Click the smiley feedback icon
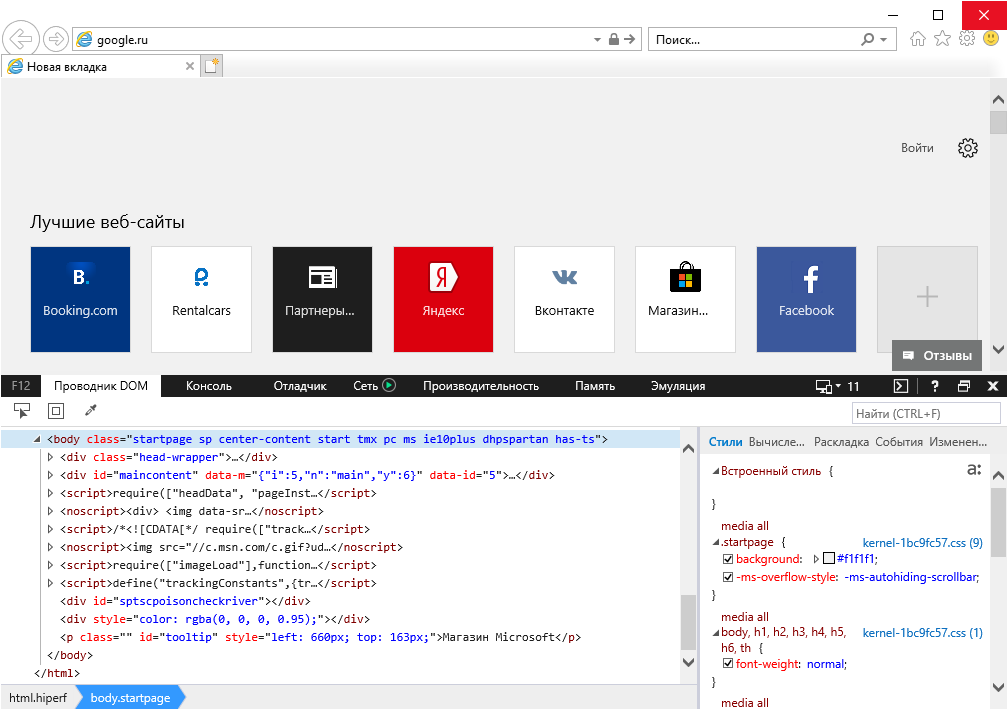 click(x=991, y=39)
